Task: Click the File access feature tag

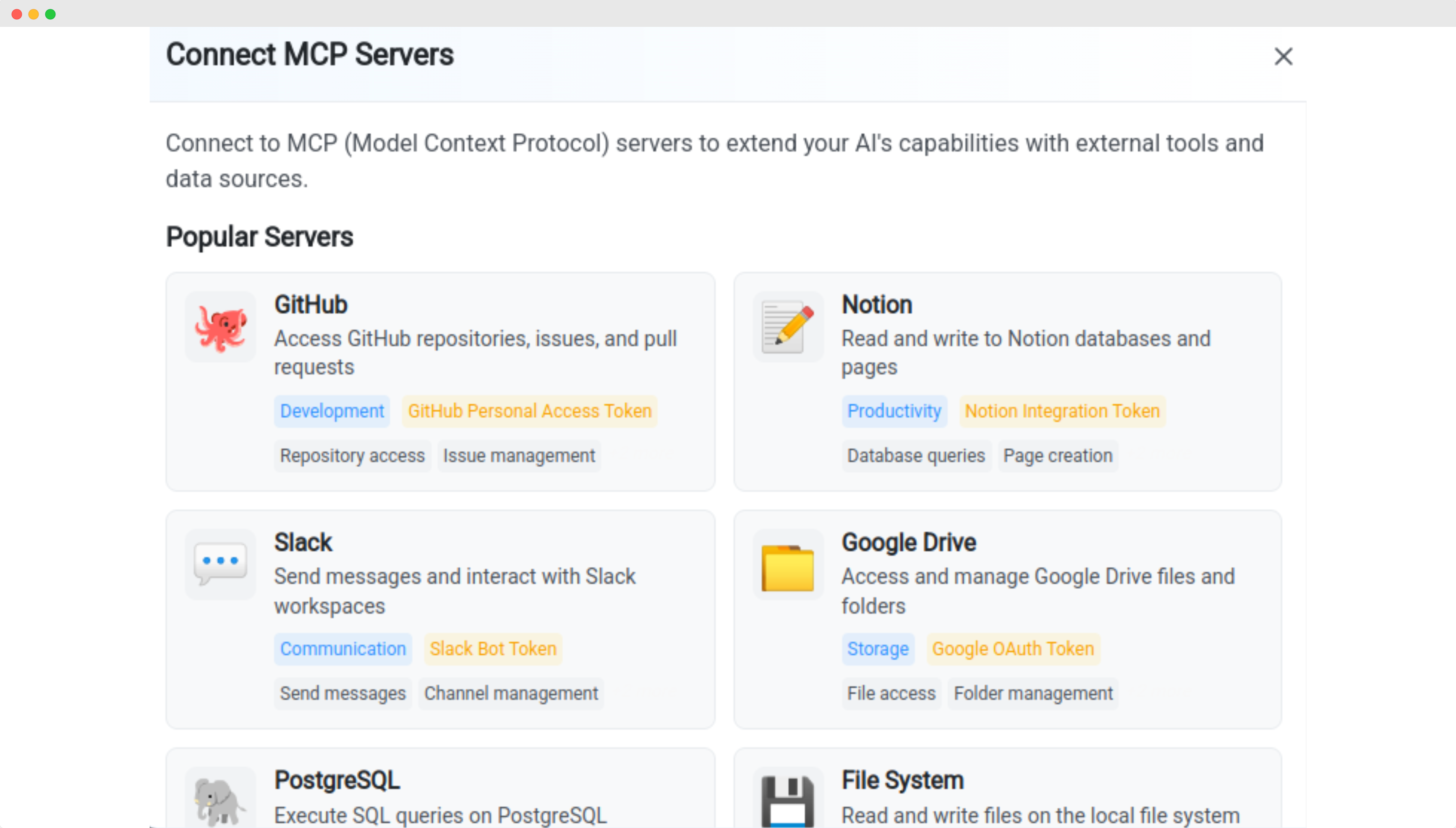Action: [891, 693]
